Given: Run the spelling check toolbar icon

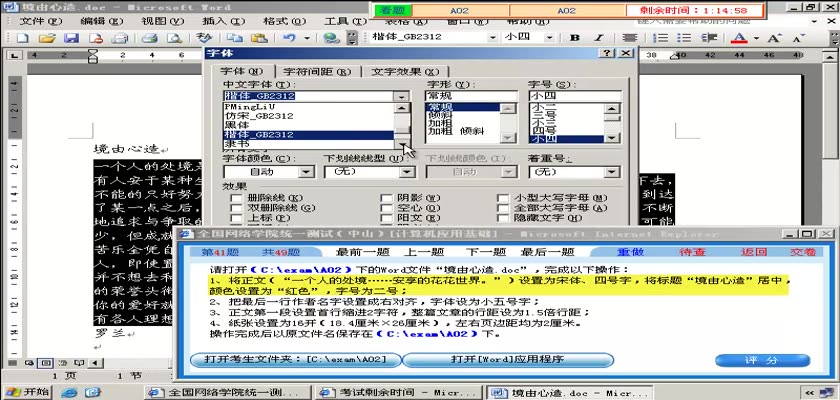Looking at the screenshot, I should click(x=203, y=38).
